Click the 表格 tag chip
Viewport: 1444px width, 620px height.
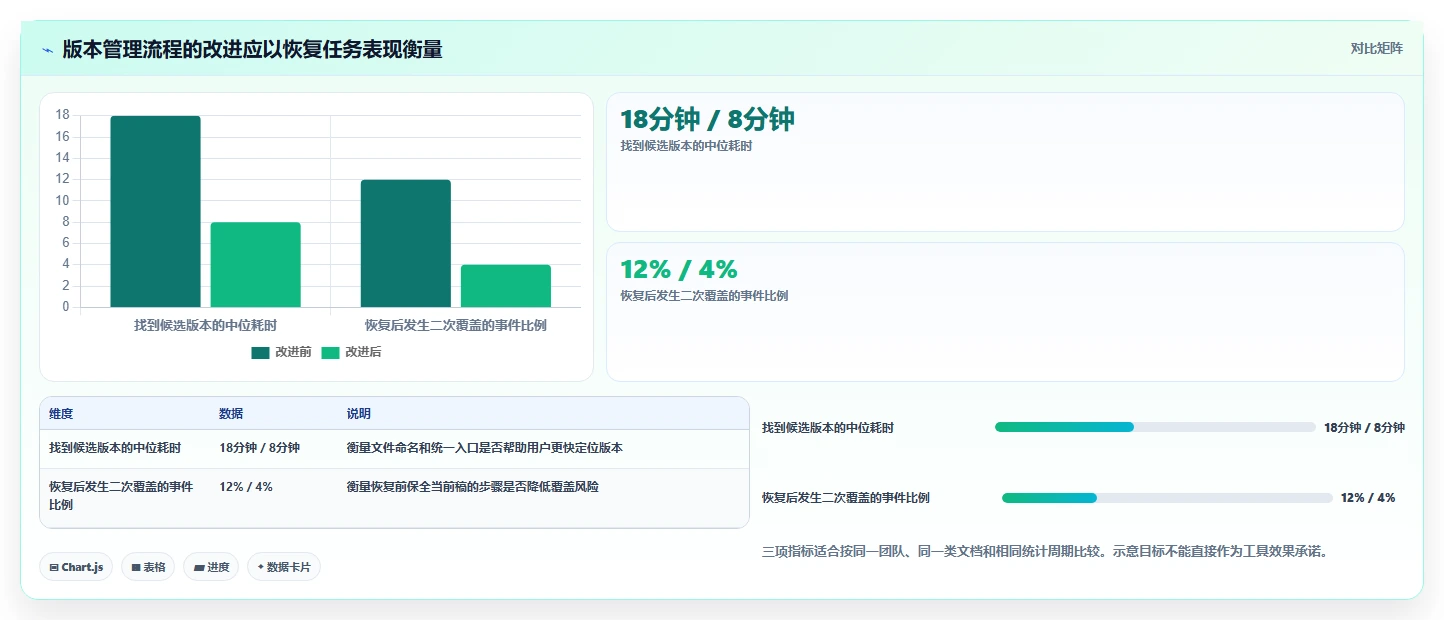tap(148, 567)
